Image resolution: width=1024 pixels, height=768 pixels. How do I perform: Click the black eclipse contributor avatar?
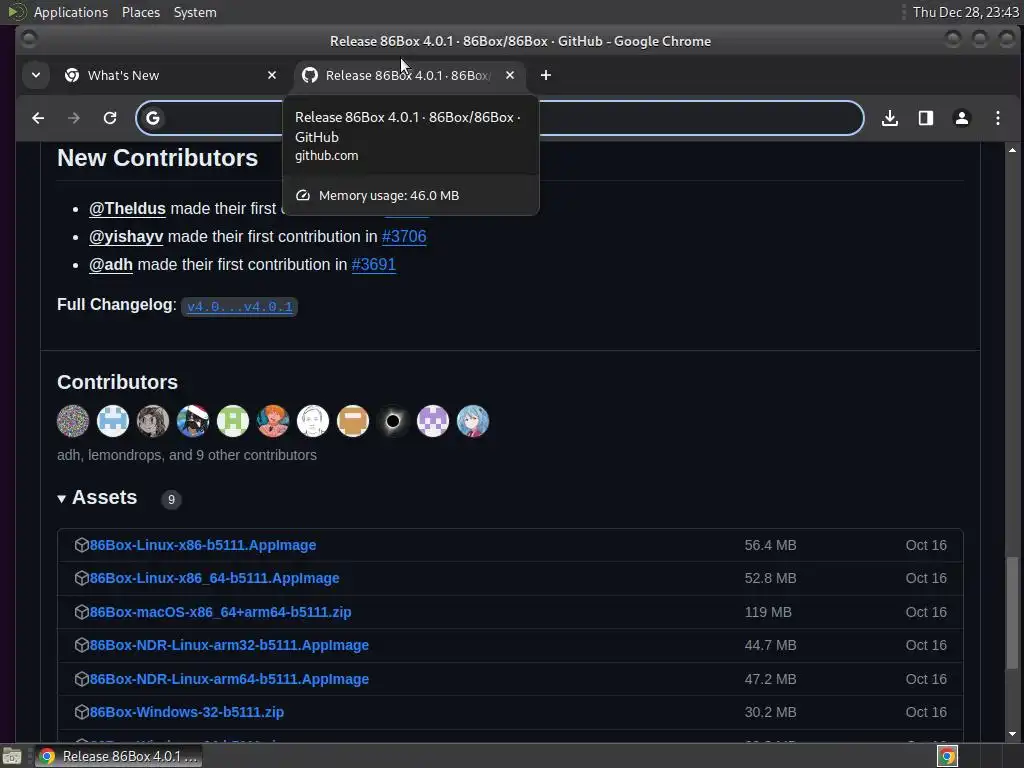coord(393,421)
